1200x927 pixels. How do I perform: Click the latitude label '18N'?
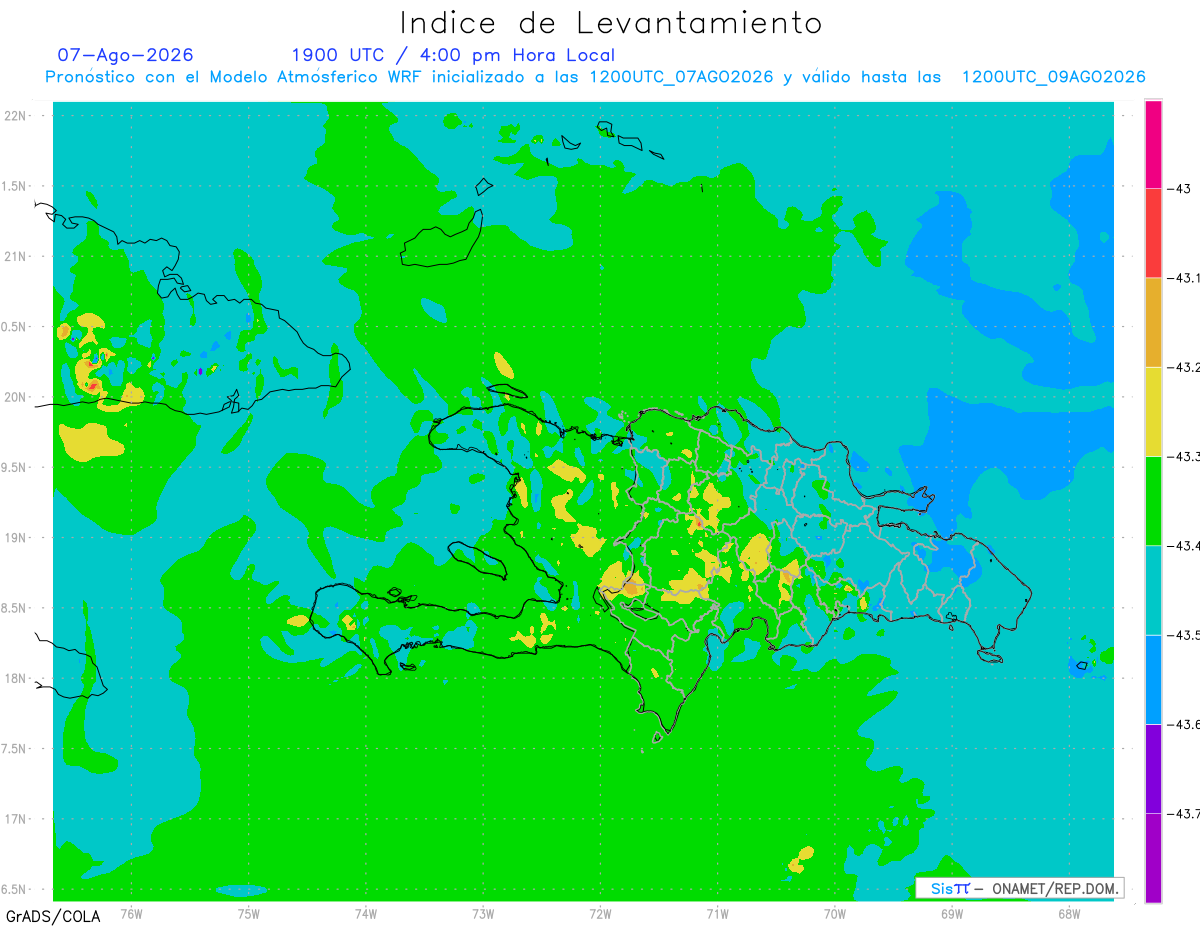click(x=15, y=678)
